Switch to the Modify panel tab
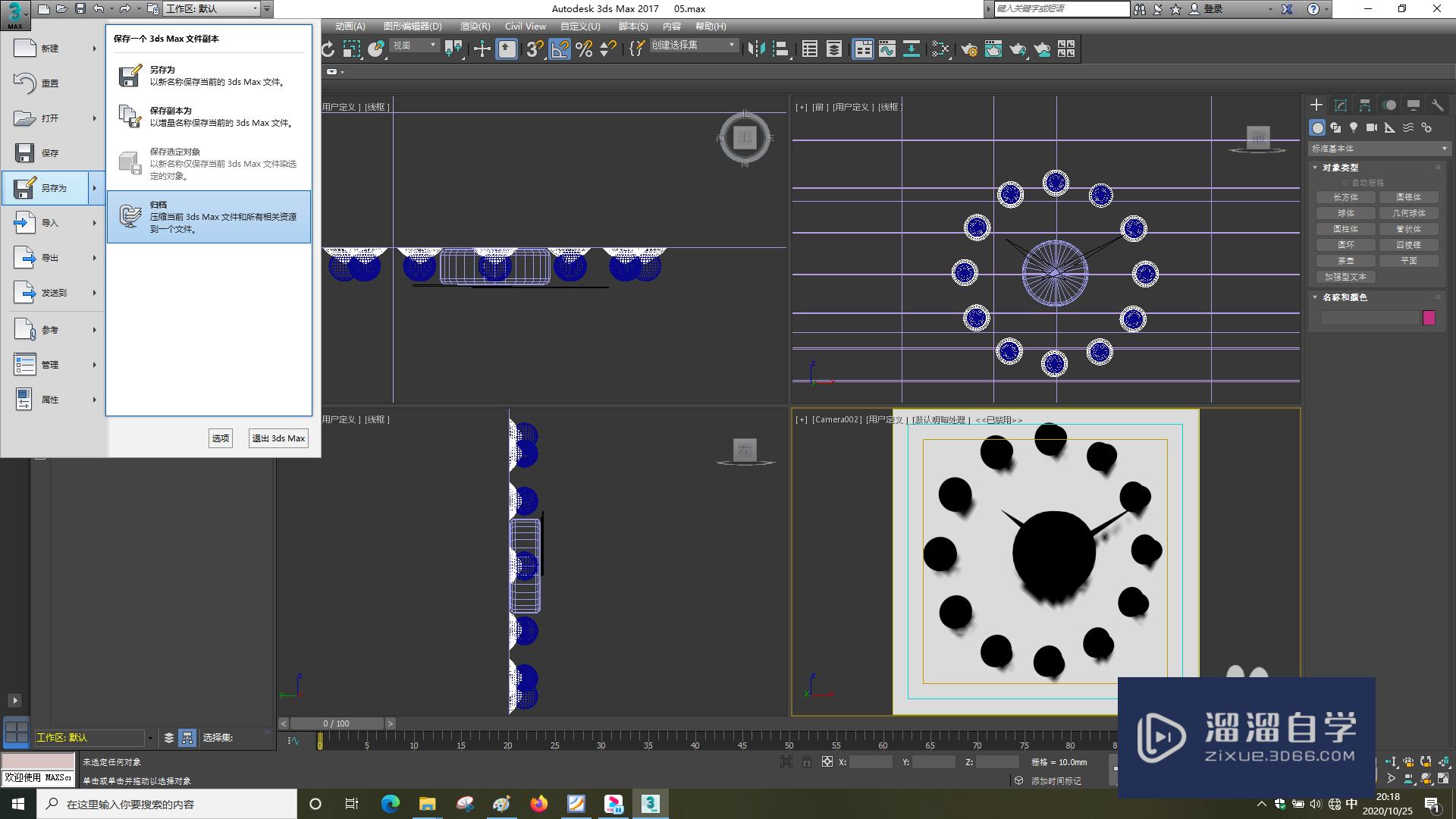The image size is (1456, 819). pos(1341,105)
